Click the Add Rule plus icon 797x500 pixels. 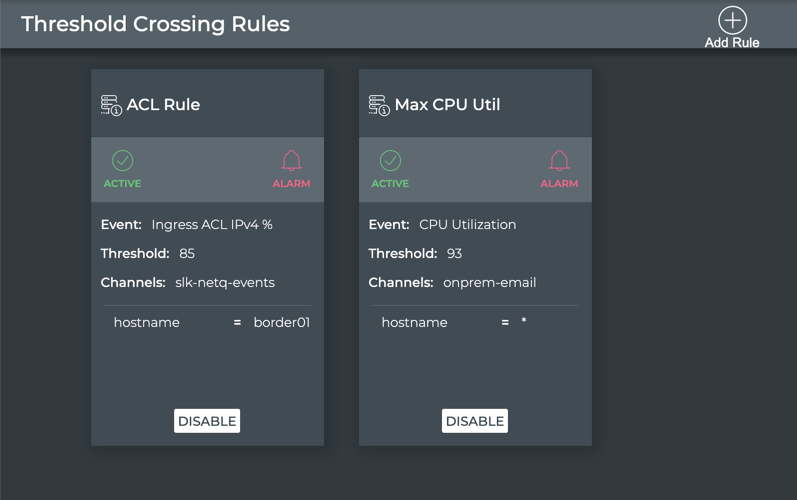coord(732,20)
